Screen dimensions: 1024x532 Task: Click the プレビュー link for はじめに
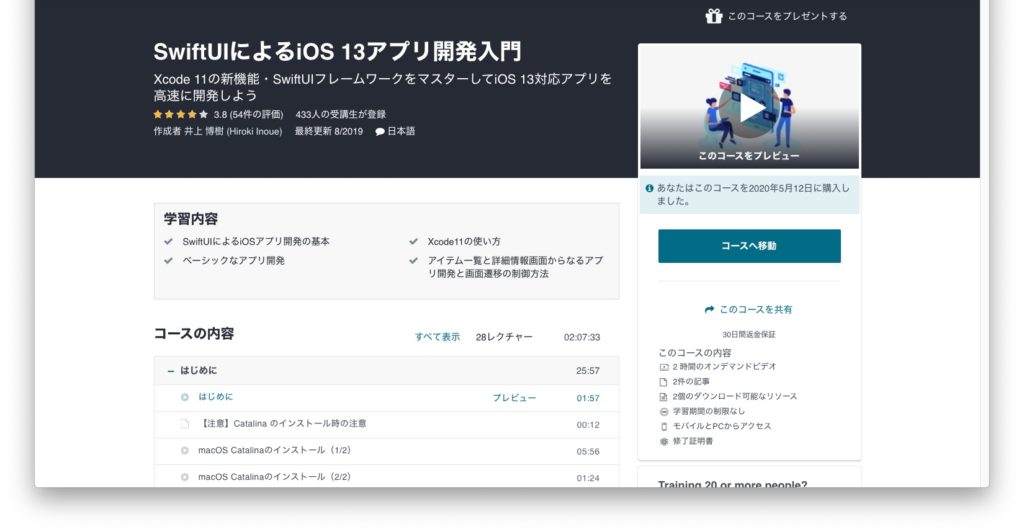(x=514, y=398)
